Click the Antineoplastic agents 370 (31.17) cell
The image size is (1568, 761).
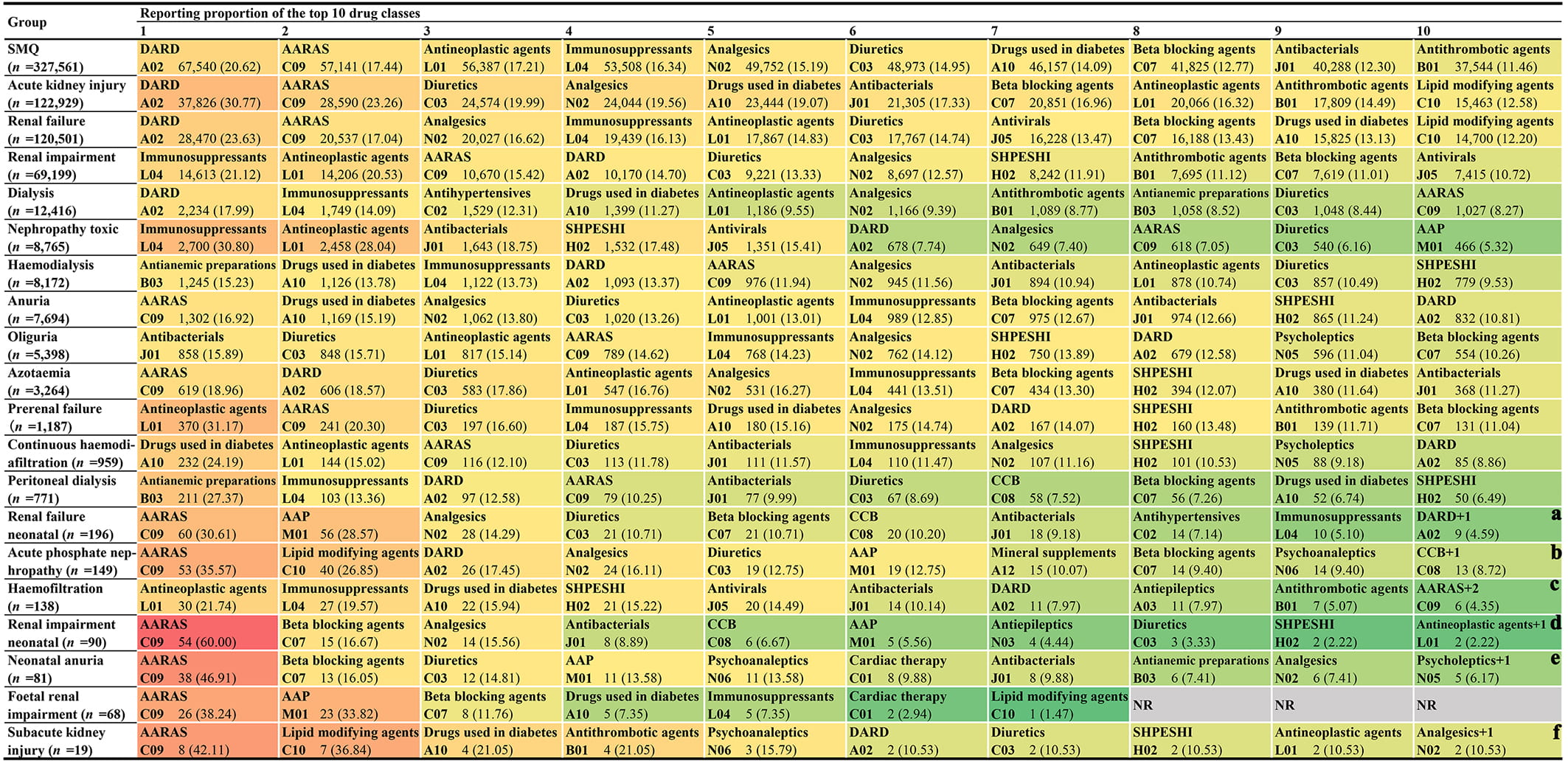point(207,417)
